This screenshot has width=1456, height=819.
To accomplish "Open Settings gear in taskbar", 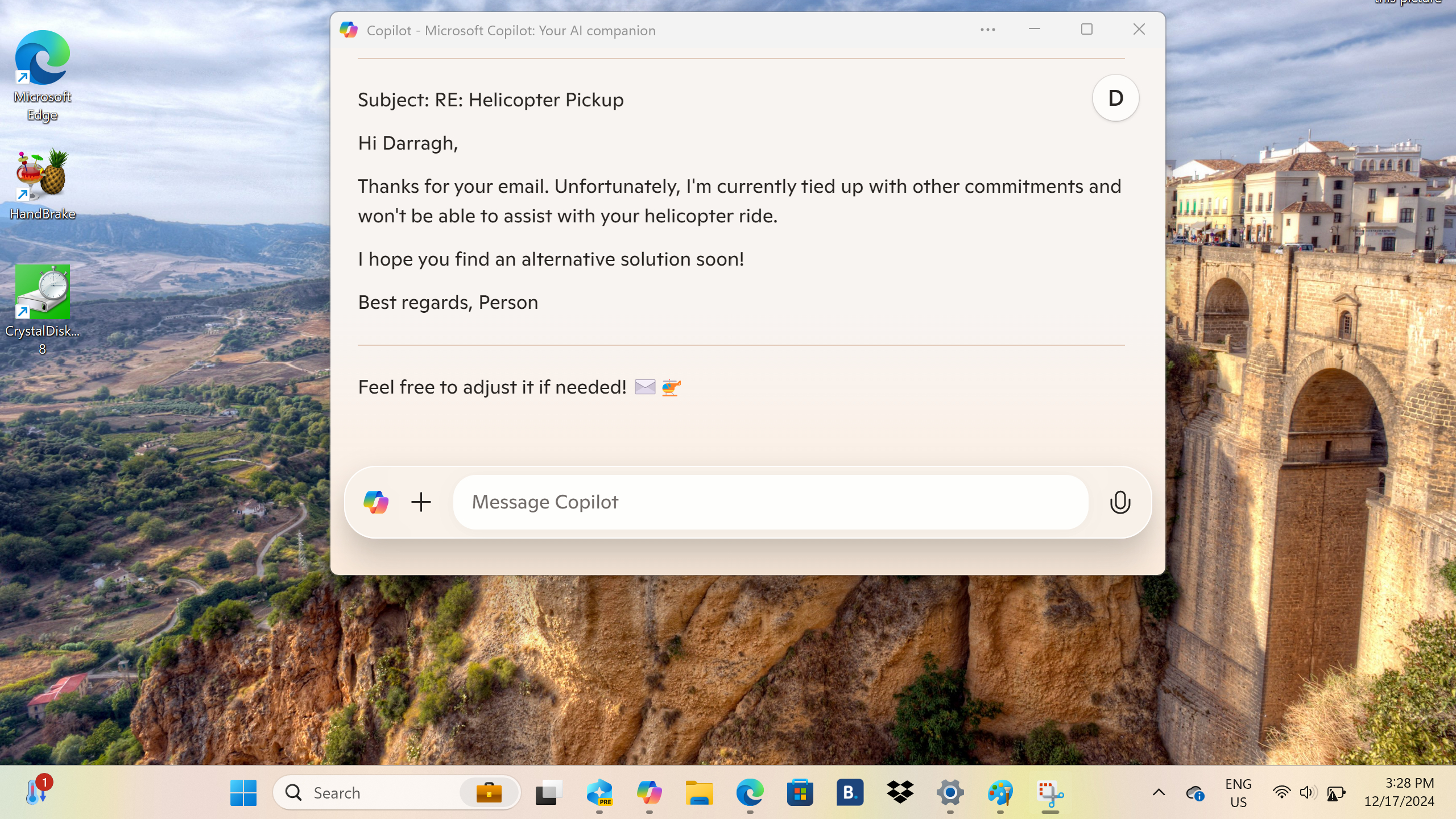I will tap(950, 792).
